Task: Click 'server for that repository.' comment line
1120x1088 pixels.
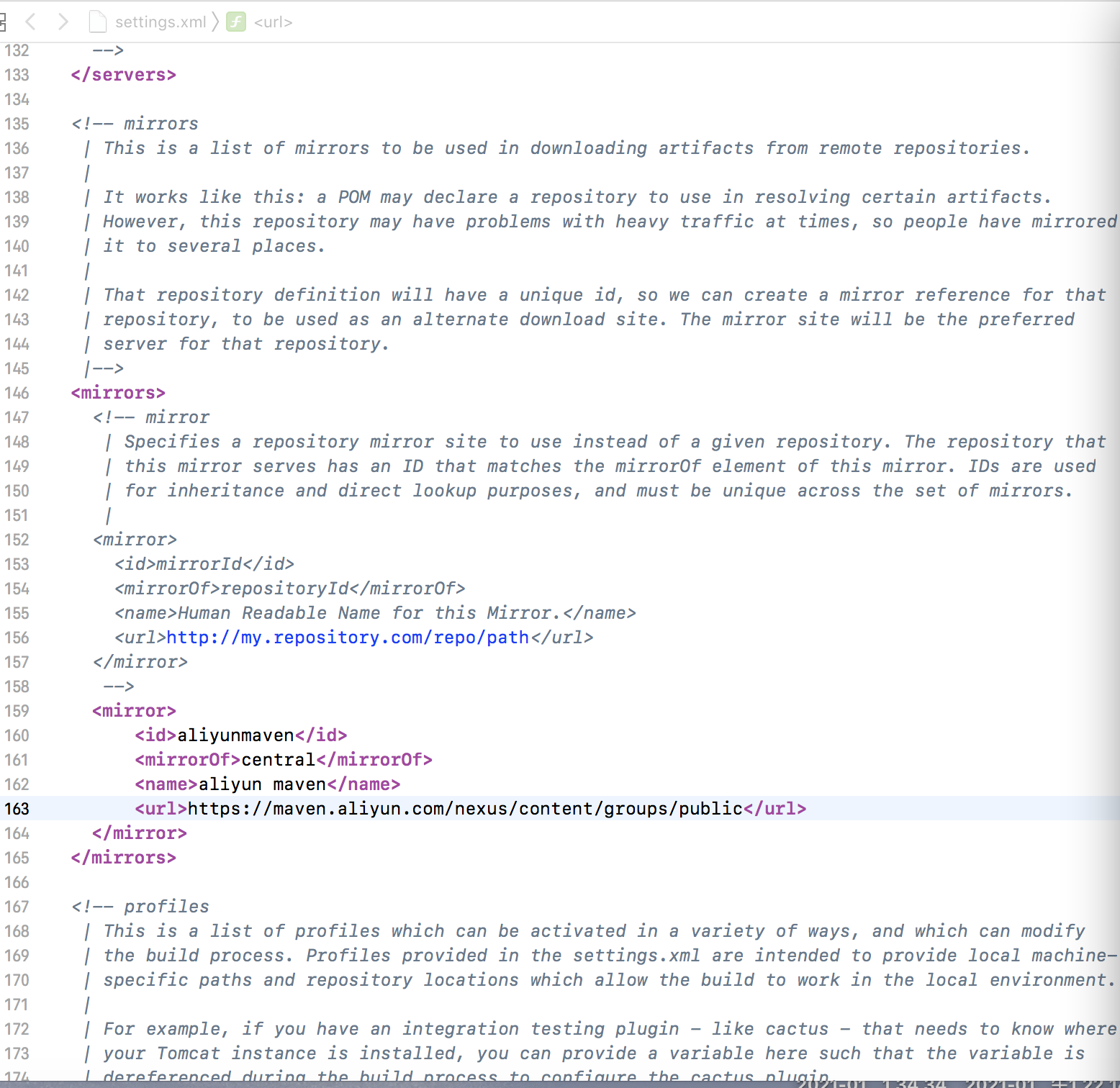Action: 246,344
